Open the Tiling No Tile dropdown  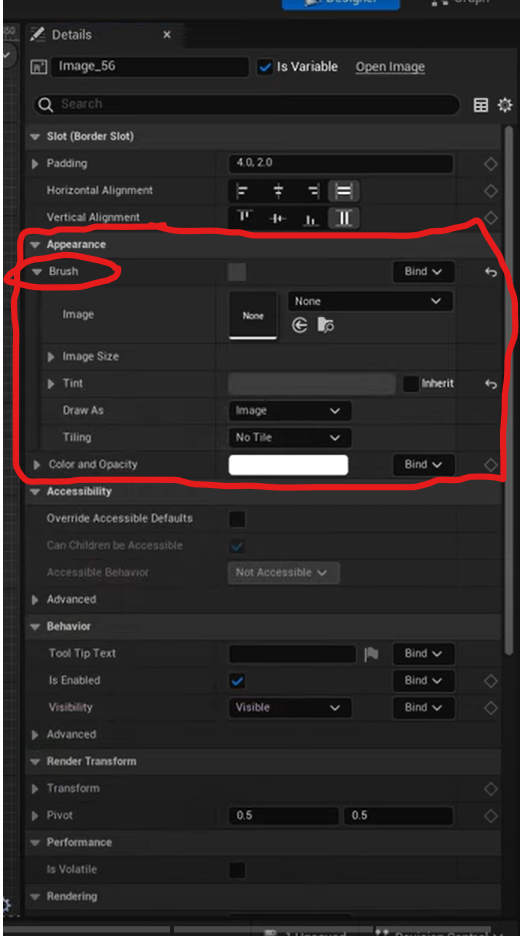[x=290, y=438]
